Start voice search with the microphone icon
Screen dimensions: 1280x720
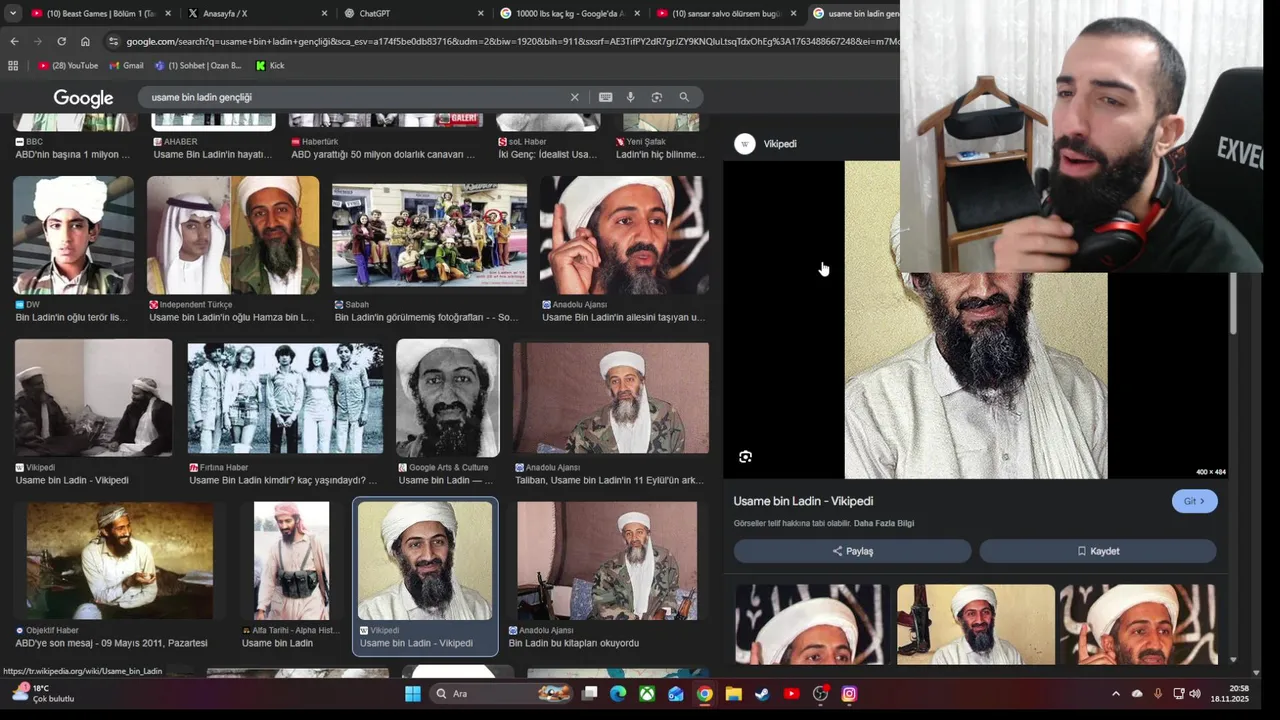pyautogui.click(x=630, y=97)
